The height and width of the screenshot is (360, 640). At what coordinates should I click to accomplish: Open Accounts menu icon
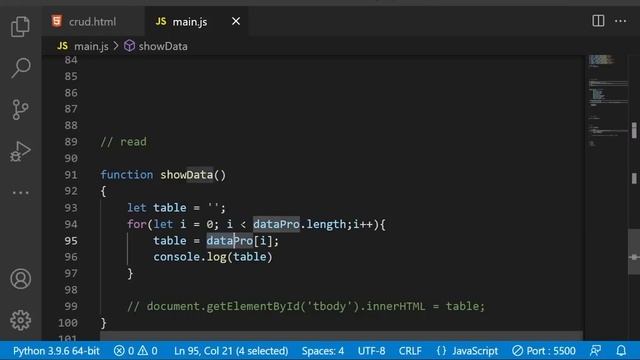click(x=20, y=279)
